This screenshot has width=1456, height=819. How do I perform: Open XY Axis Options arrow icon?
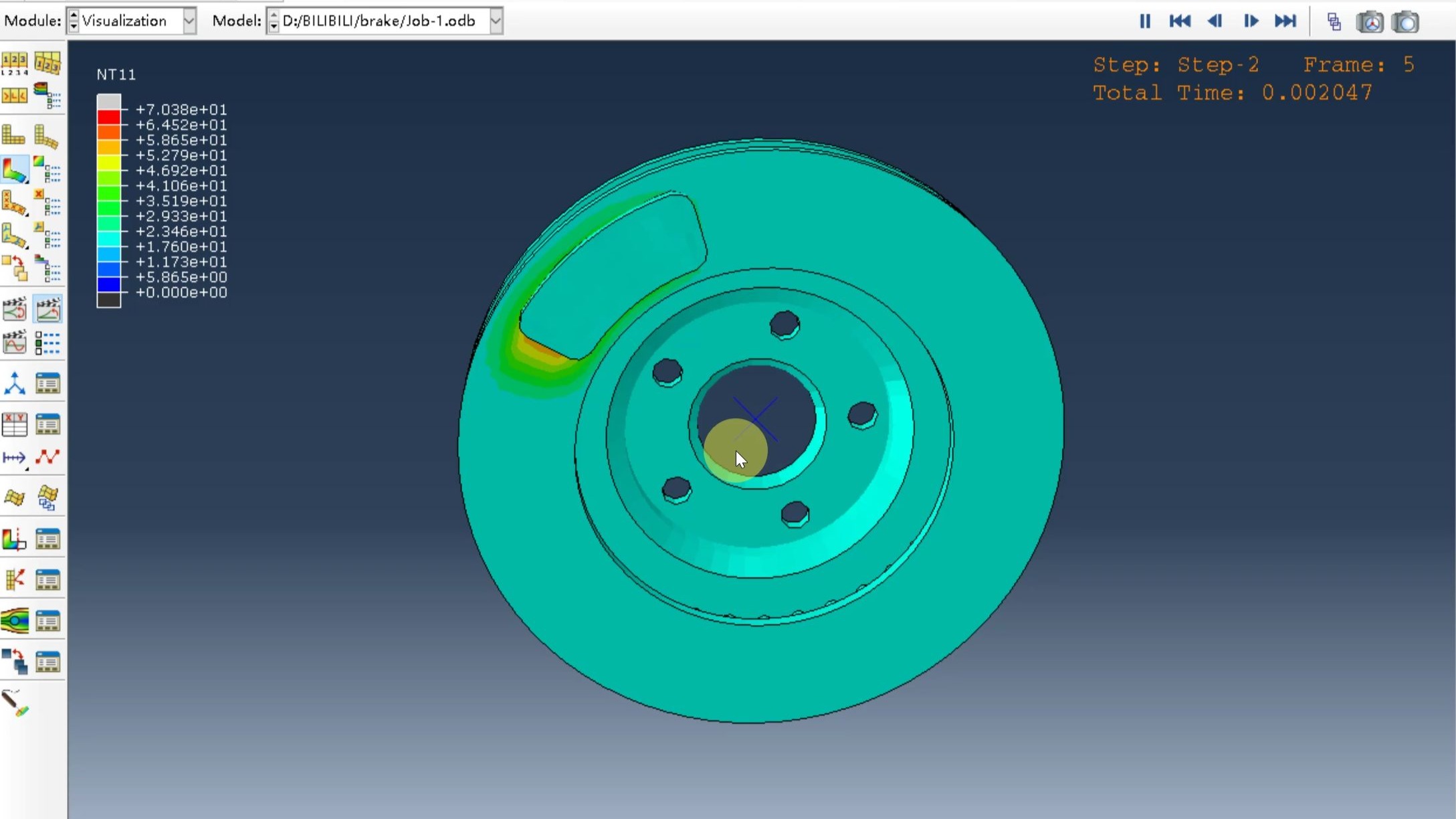pos(14,458)
